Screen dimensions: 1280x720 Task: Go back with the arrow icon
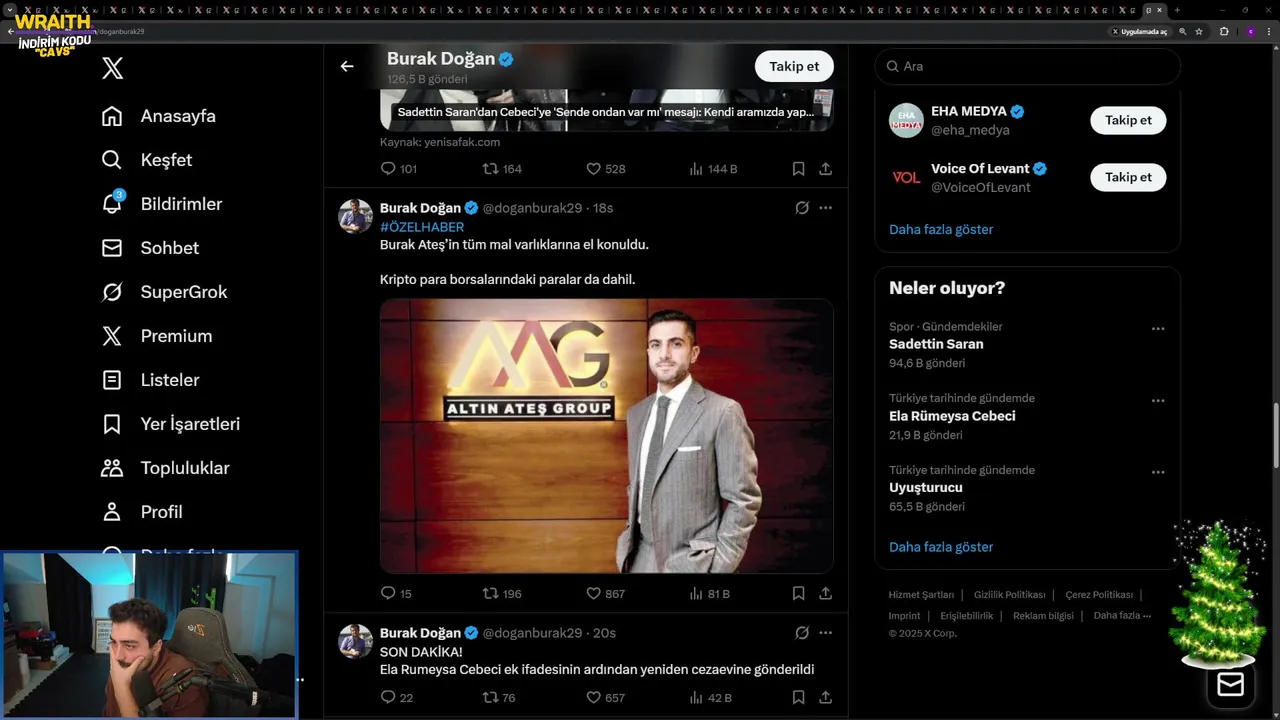point(347,66)
